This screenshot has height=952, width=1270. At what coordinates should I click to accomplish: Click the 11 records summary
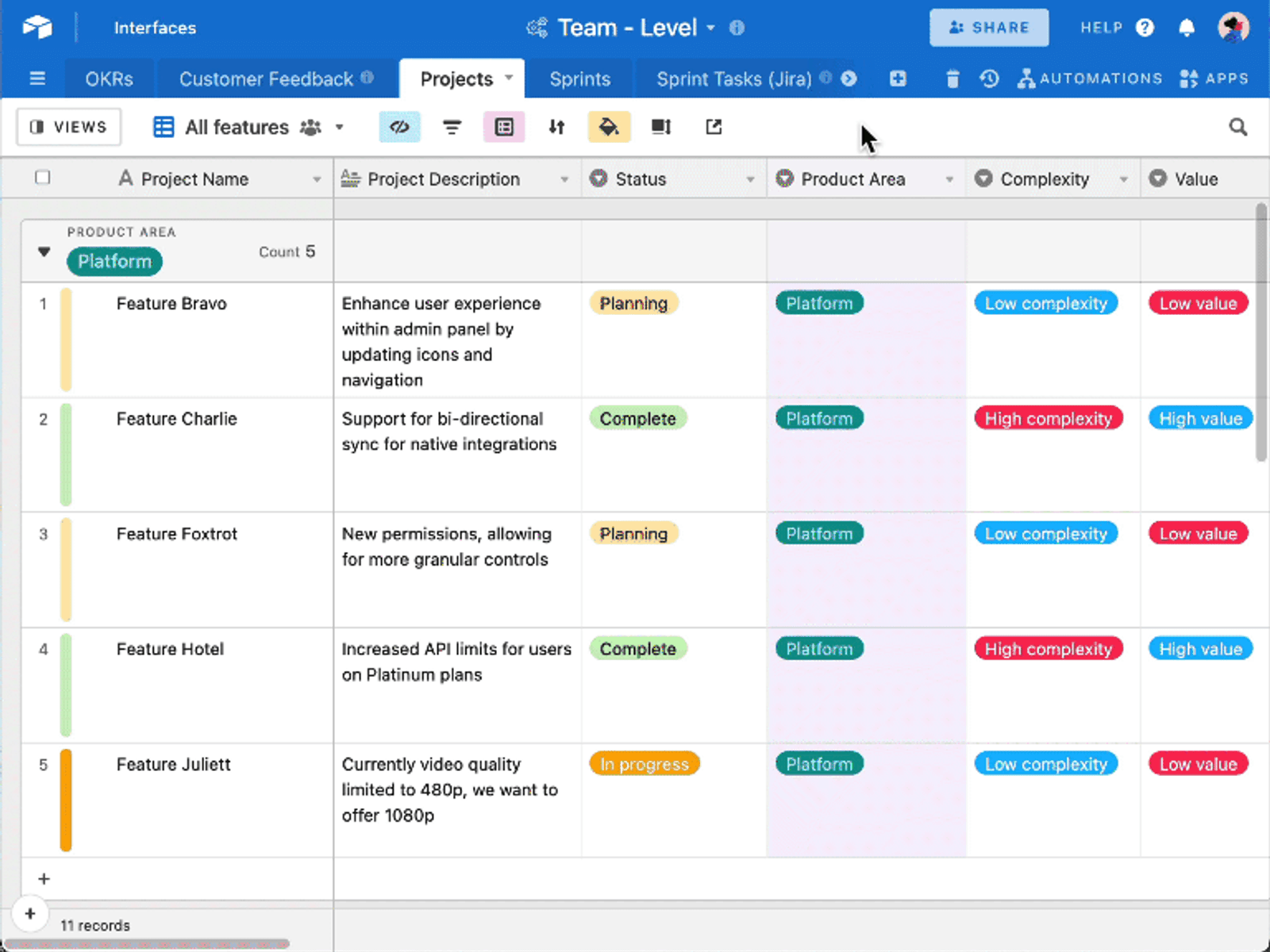coord(95,925)
